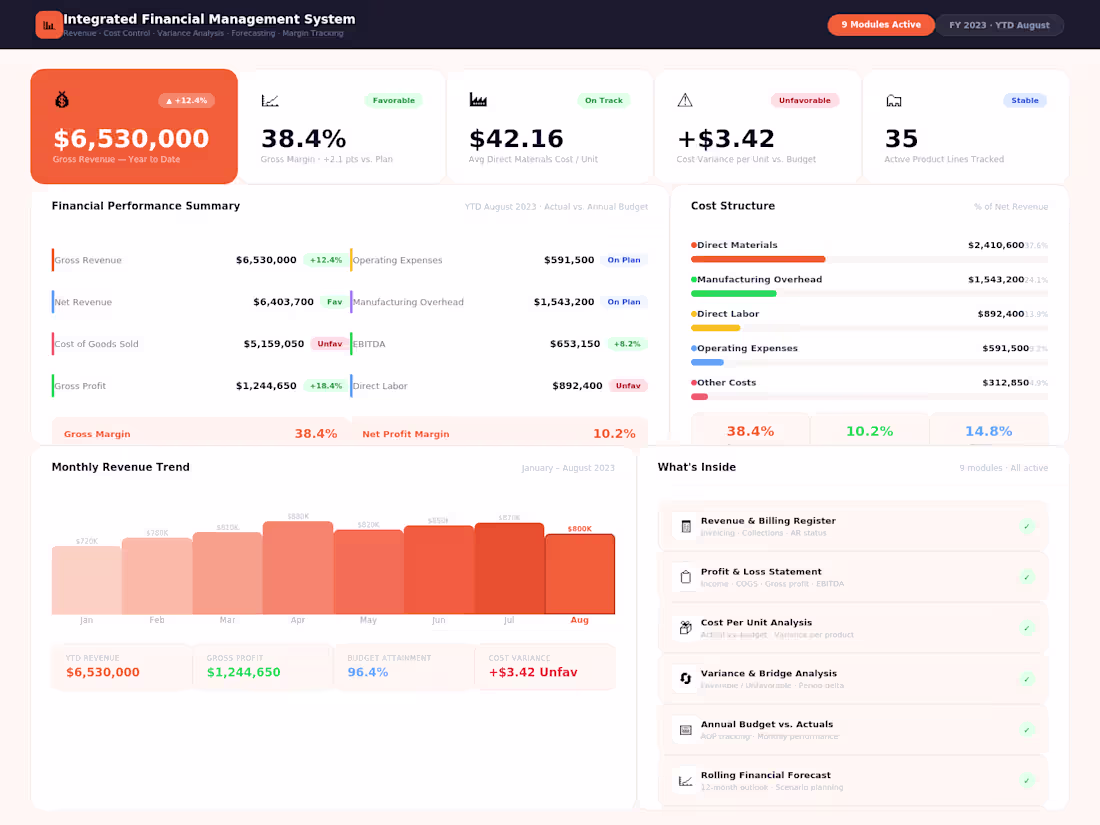Click checkmark for Cost Per Unit Analysis
Screen dimensions: 1100x825
pyautogui.click(x=1026, y=628)
